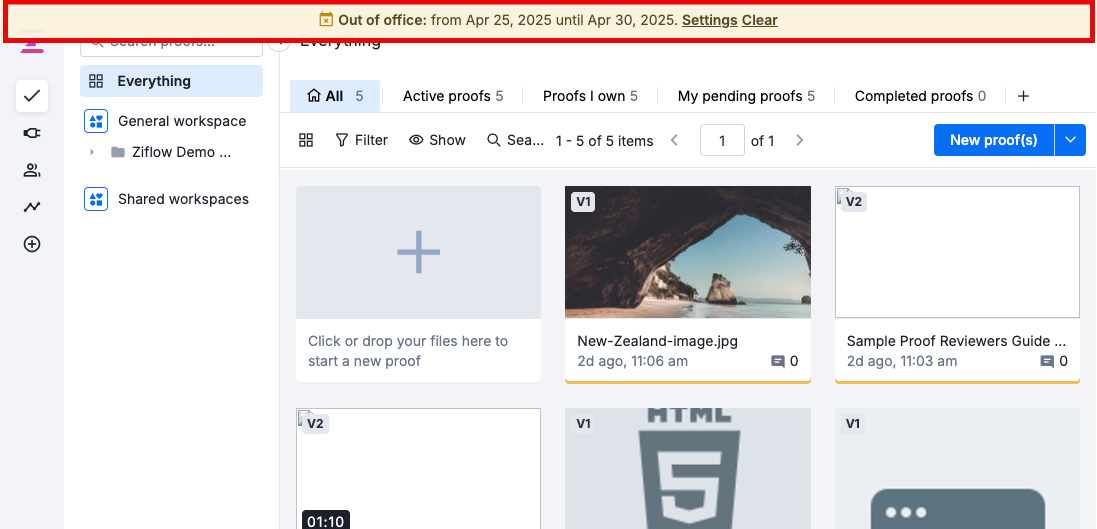
Task: Add a new view tab with plus icon
Action: (1023, 97)
